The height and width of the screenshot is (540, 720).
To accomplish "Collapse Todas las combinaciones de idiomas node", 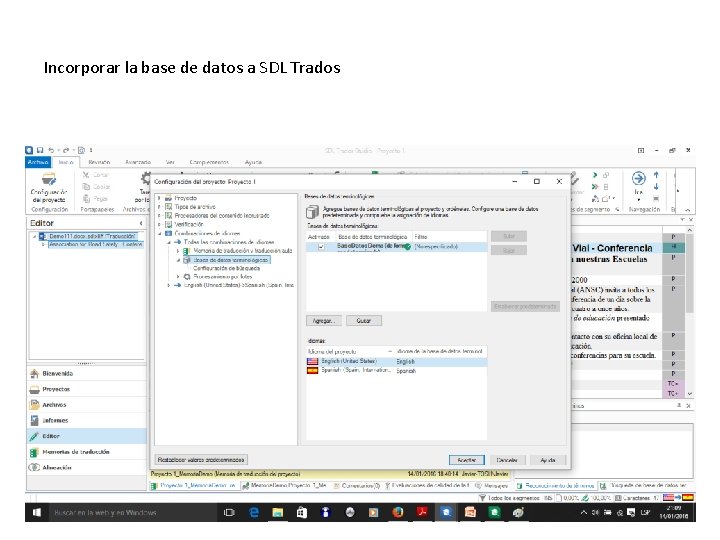I will (x=169, y=242).
